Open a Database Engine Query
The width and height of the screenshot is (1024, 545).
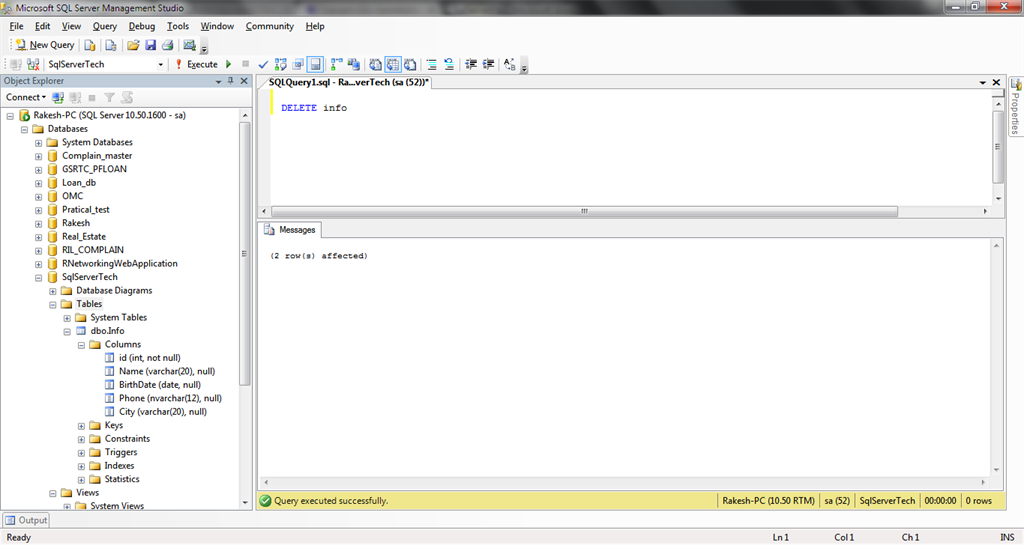[x=90, y=45]
